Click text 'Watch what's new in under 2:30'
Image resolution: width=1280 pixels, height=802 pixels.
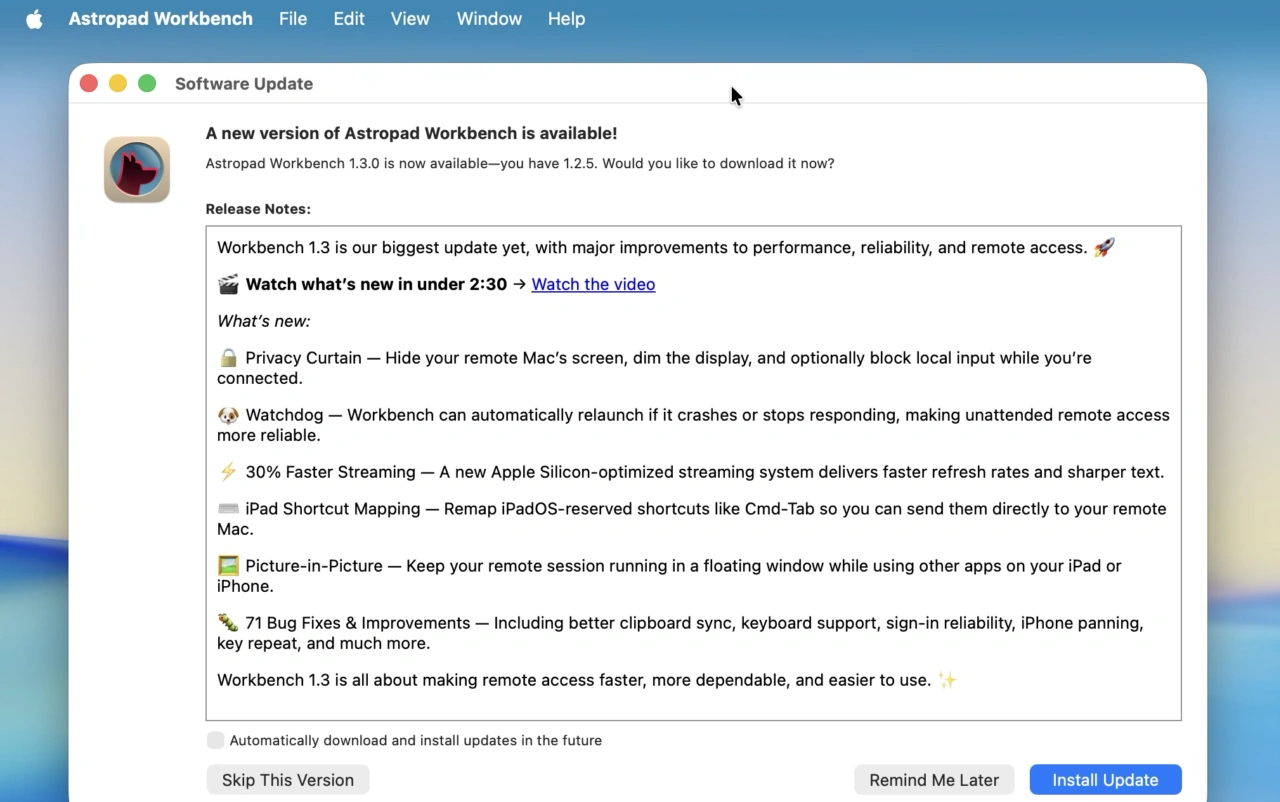point(376,284)
